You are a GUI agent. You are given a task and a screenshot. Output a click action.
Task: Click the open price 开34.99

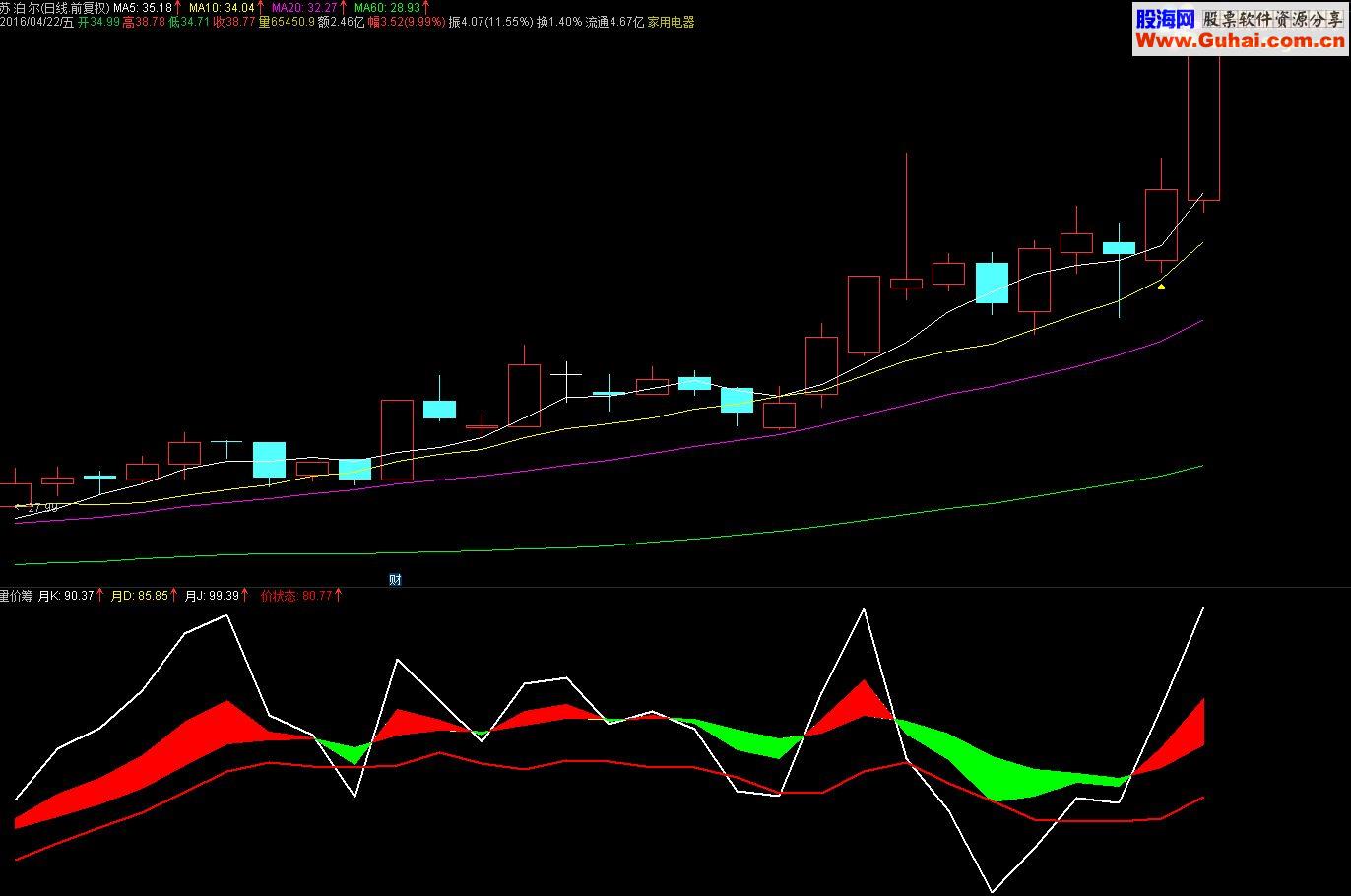pos(98,22)
